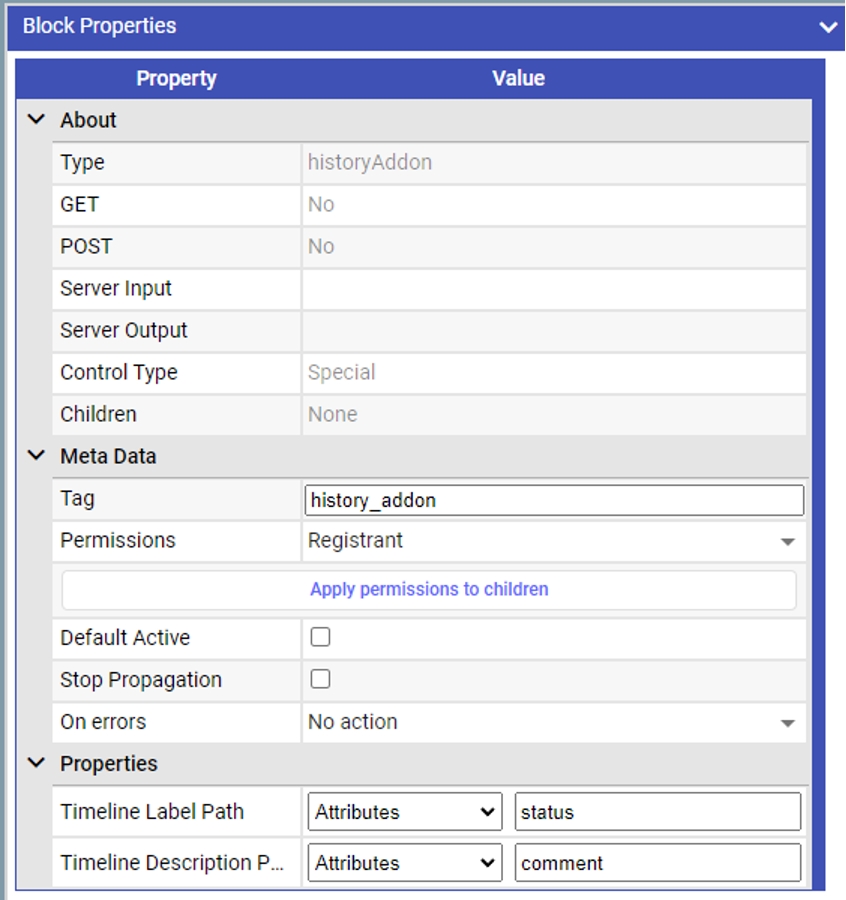Select the Server Input value cell
Image resolution: width=846 pixels, height=900 pixels.
(x=554, y=289)
